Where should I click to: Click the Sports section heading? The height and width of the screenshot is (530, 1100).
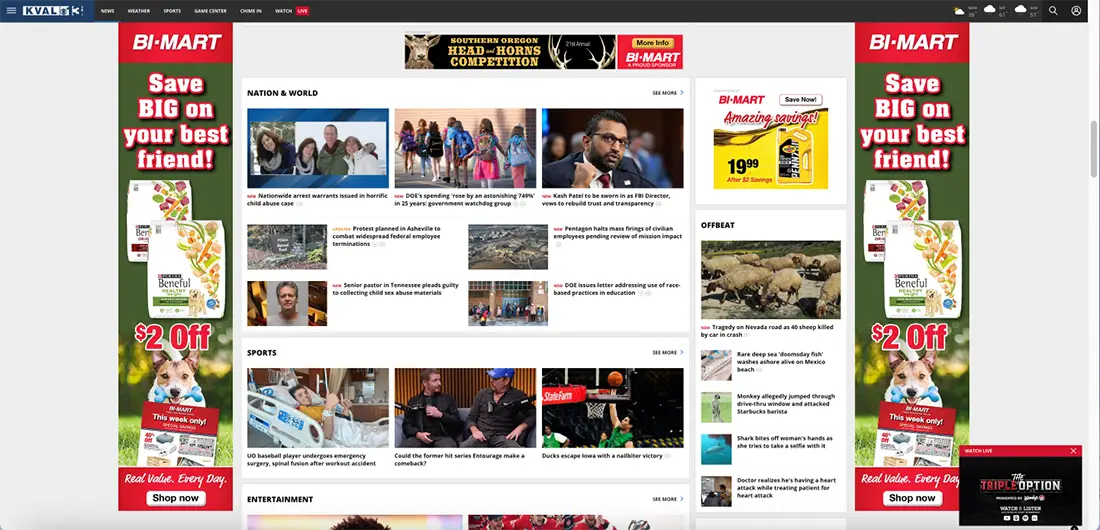[262, 352]
